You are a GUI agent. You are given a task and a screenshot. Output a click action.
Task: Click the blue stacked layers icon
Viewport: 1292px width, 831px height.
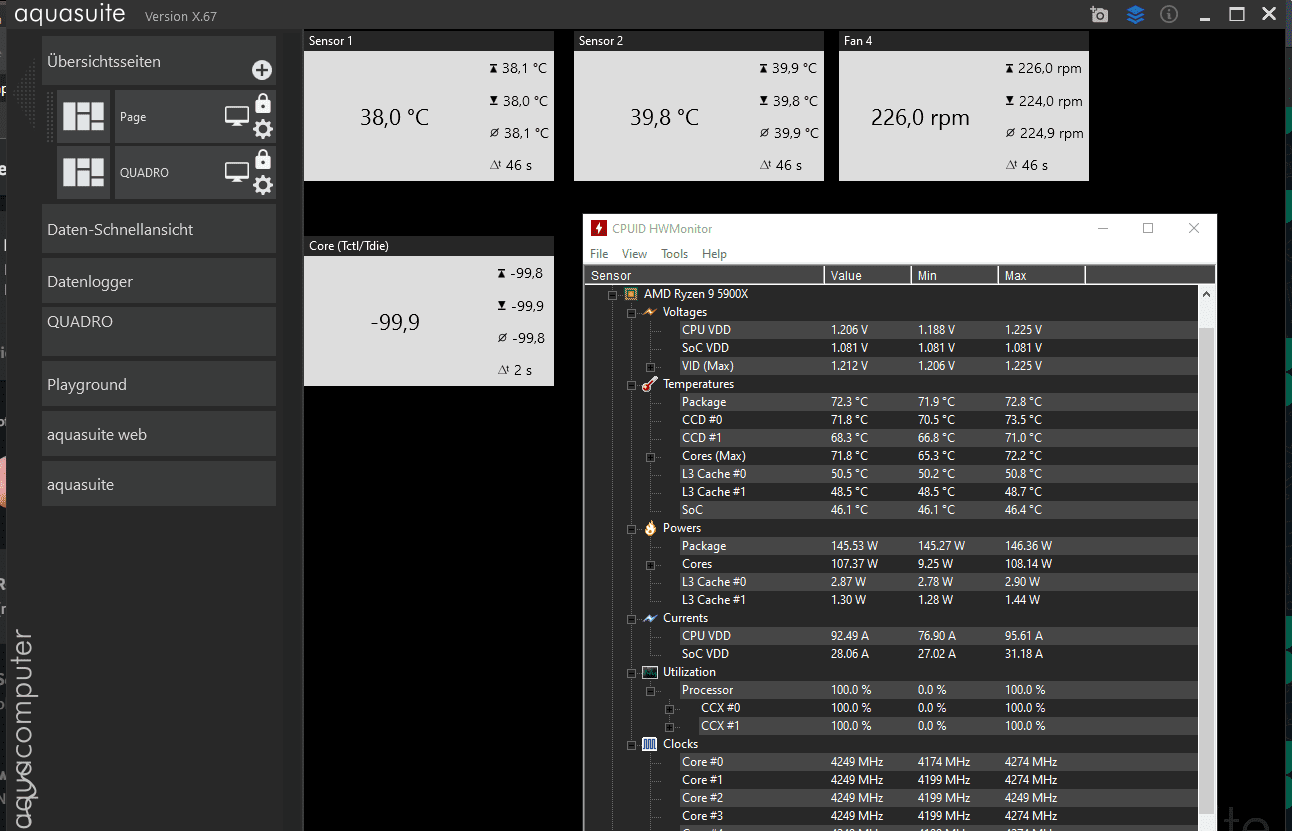pyautogui.click(x=1135, y=15)
